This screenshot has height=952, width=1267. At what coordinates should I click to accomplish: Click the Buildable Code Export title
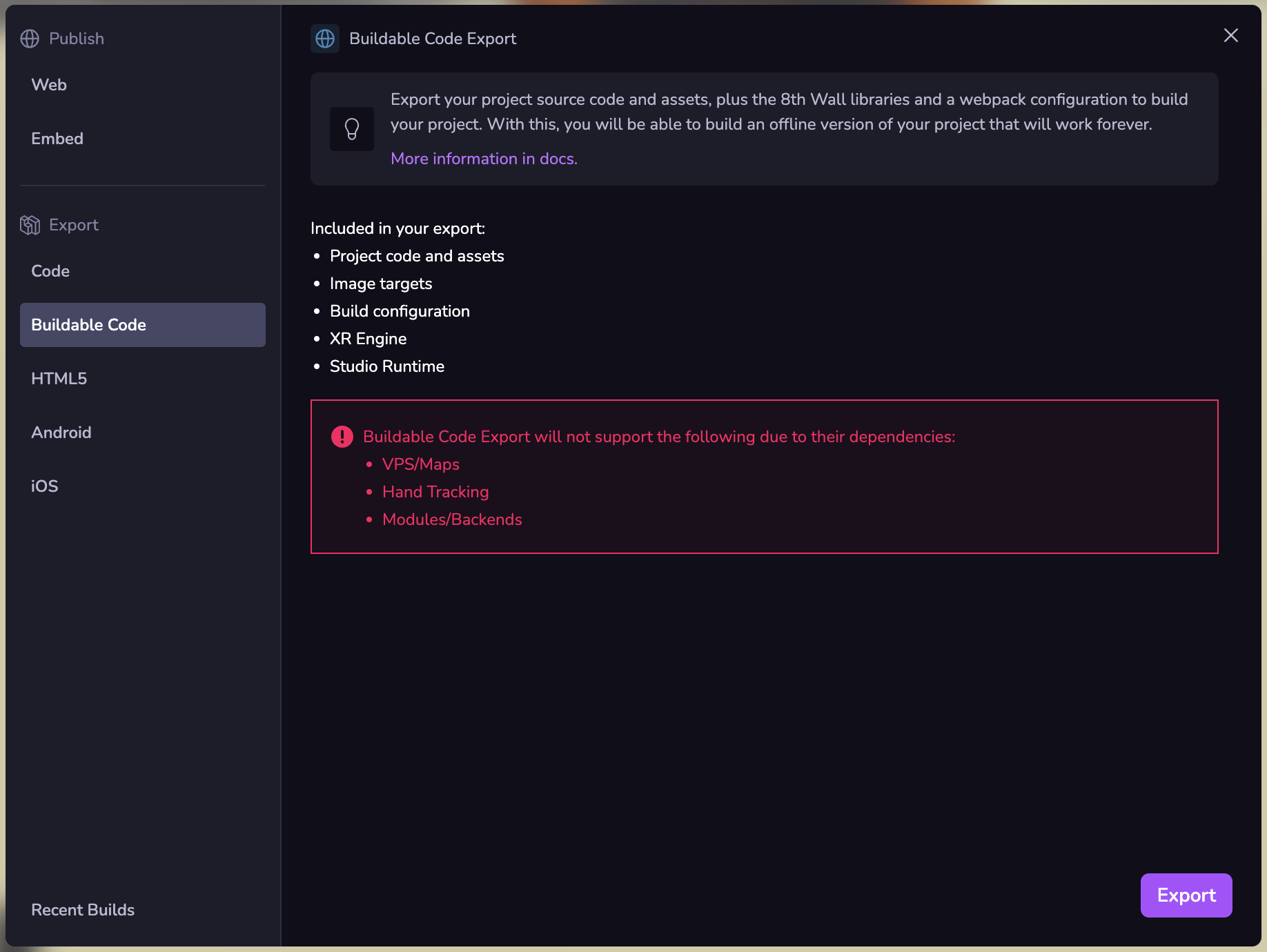pyautogui.click(x=433, y=39)
